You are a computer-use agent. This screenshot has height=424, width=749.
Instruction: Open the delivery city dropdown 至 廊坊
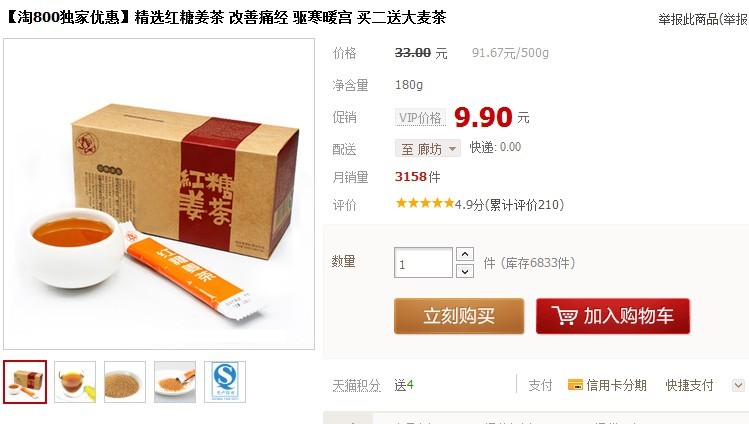click(428, 148)
